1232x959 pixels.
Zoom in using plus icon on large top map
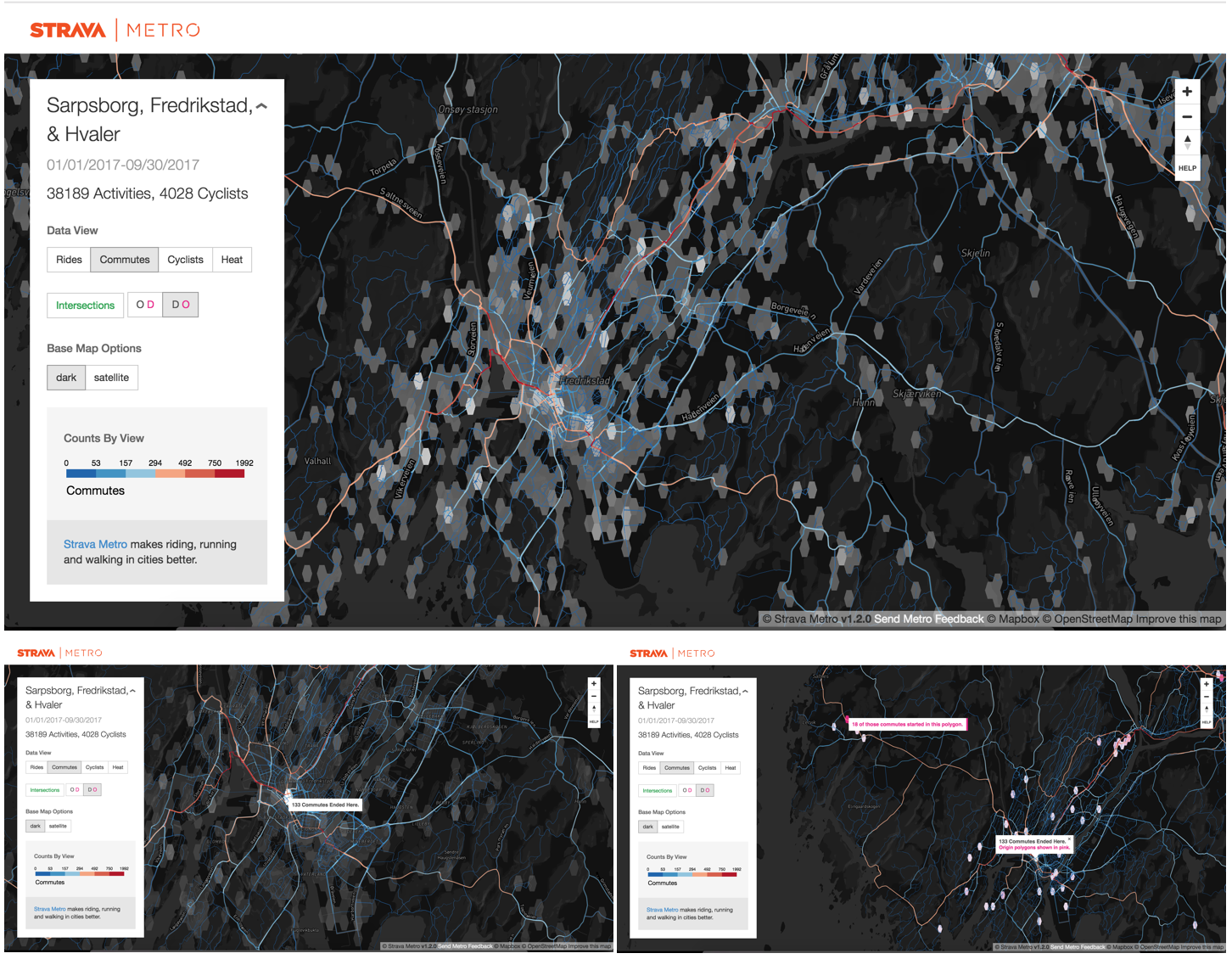[x=1187, y=92]
